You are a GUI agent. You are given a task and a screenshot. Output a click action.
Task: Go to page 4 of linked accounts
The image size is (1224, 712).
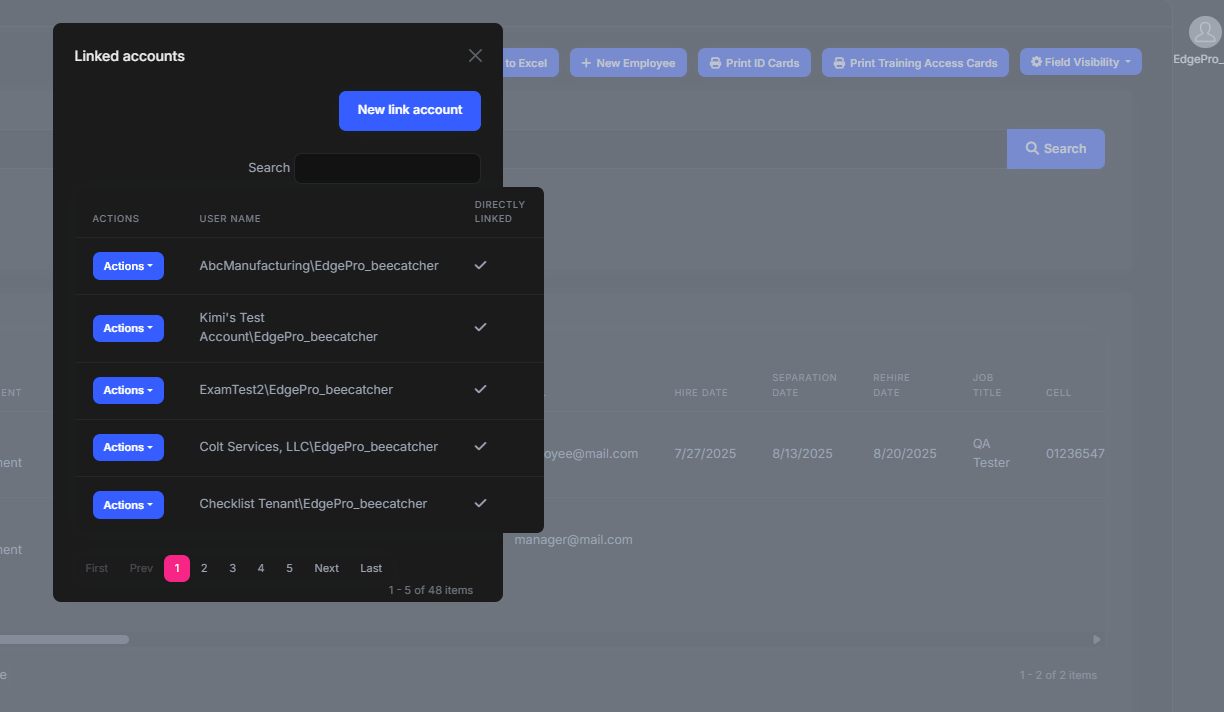pyautogui.click(x=261, y=568)
